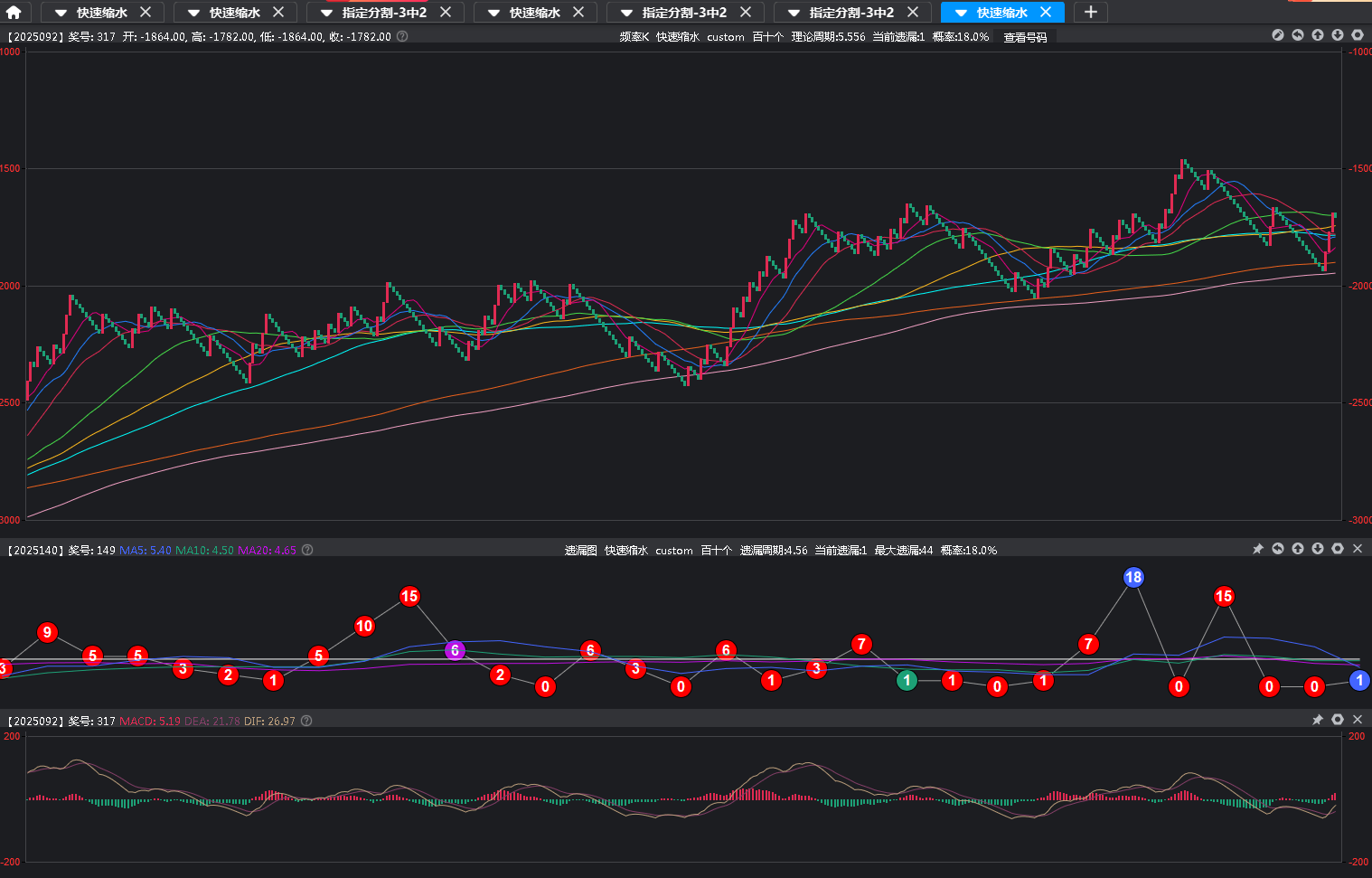Close the MACD panel with its X

1358,720
